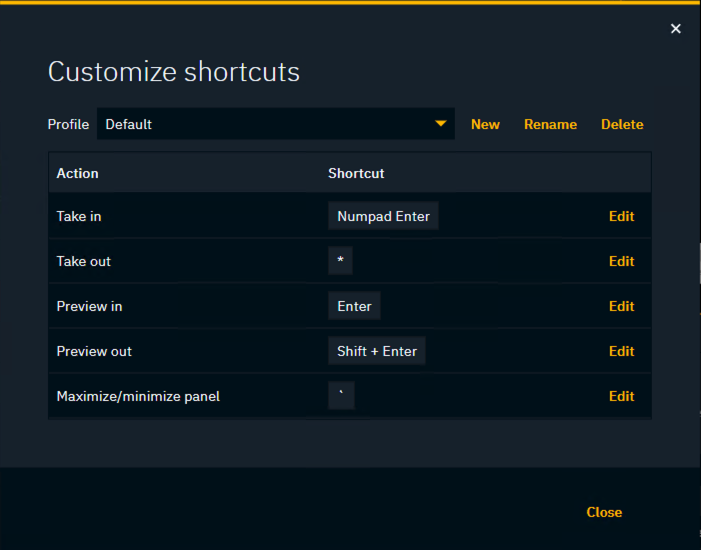Select the backtick shortcut key for Maximize/minimize
701x550 pixels.
(x=341, y=395)
